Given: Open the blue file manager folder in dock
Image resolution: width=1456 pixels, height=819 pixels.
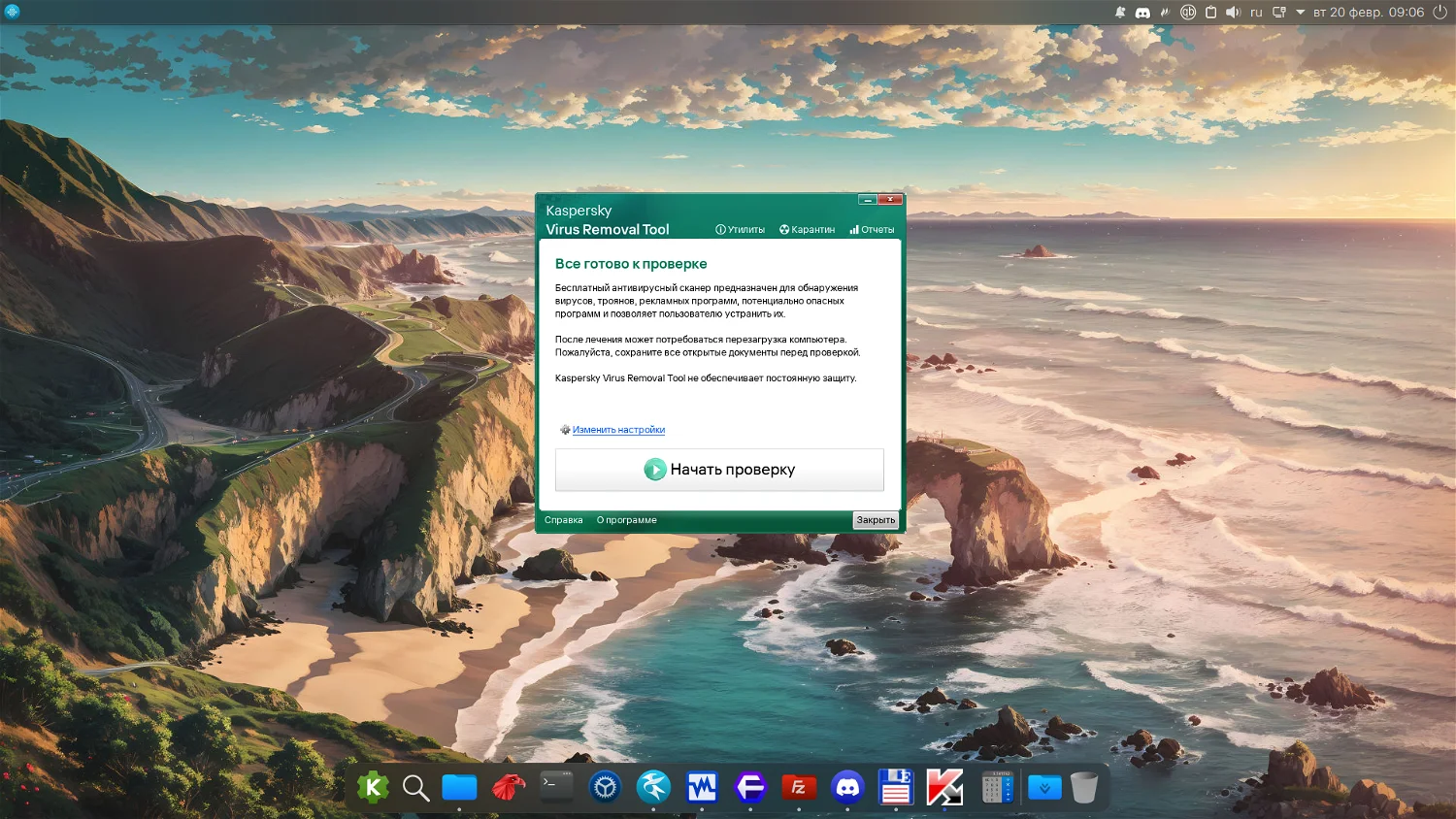Looking at the screenshot, I should tap(459, 787).
